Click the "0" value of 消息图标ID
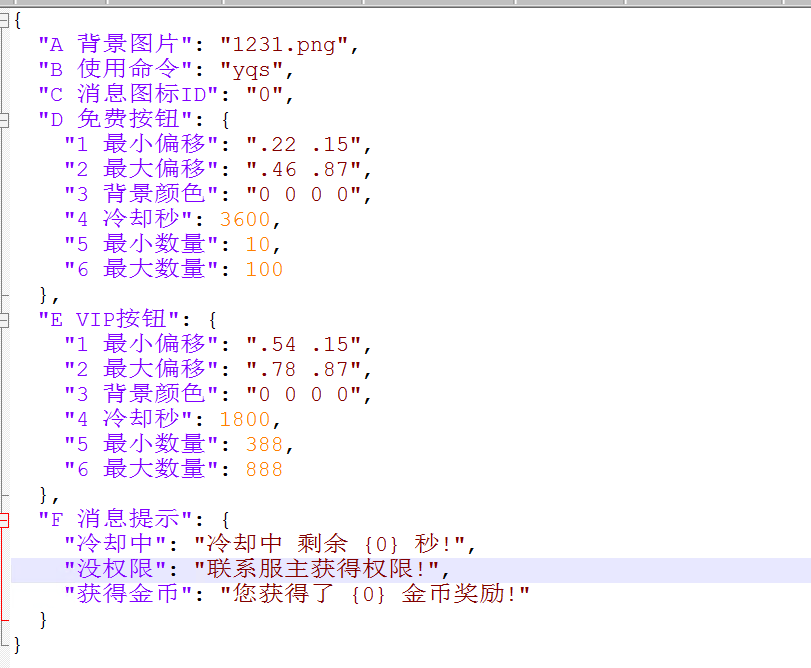Viewport: 811px width, 668px height. click(x=264, y=95)
